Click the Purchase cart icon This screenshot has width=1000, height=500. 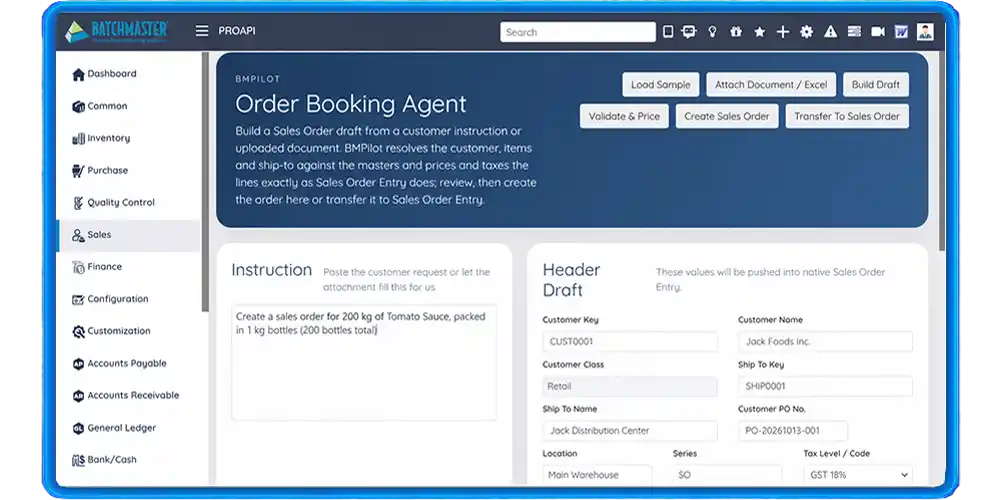78,171
